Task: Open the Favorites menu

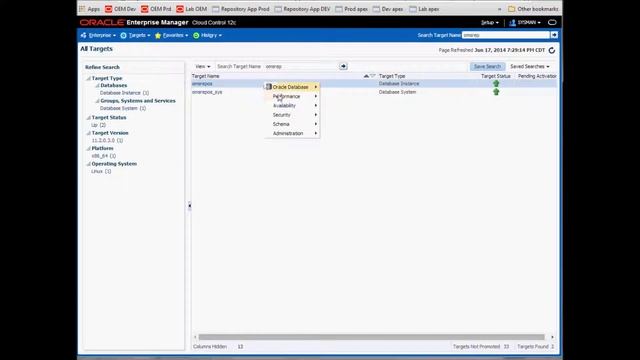Action: tap(171, 36)
